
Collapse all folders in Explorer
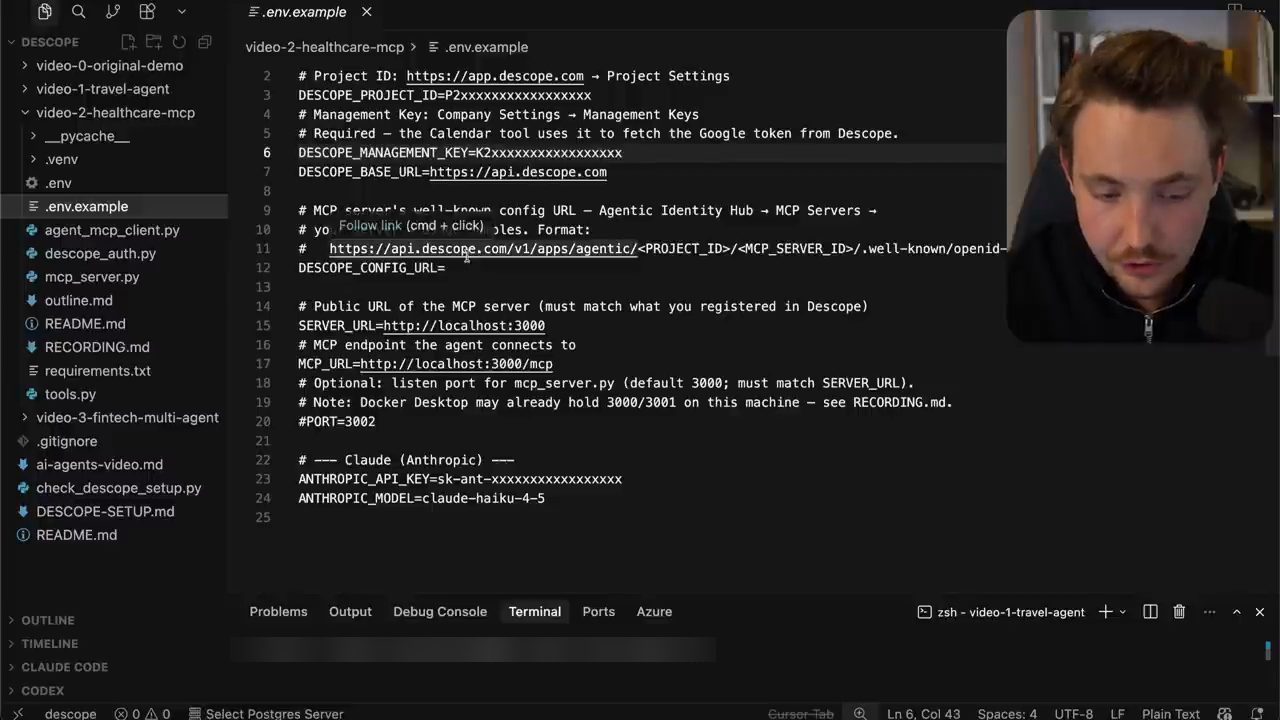(x=205, y=42)
